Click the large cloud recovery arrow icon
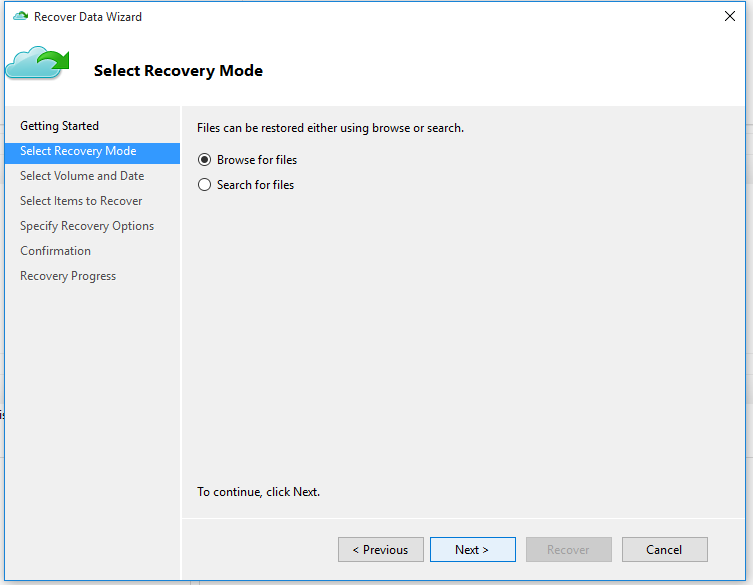The image size is (753, 585). [x=37, y=62]
